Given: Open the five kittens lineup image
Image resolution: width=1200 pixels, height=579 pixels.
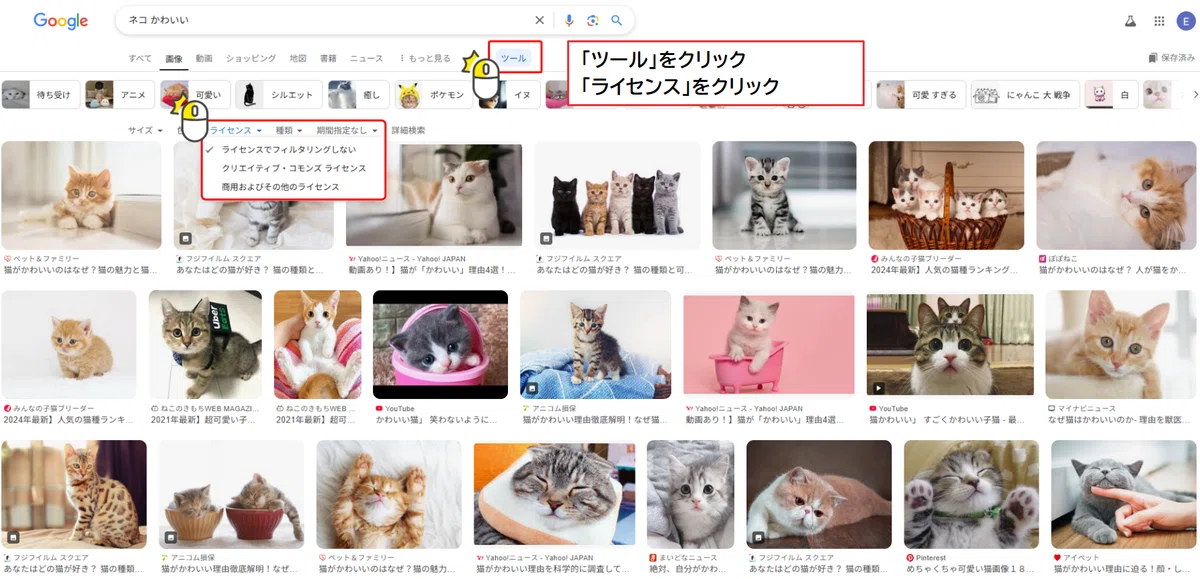Looking at the screenshot, I should [x=617, y=195].
